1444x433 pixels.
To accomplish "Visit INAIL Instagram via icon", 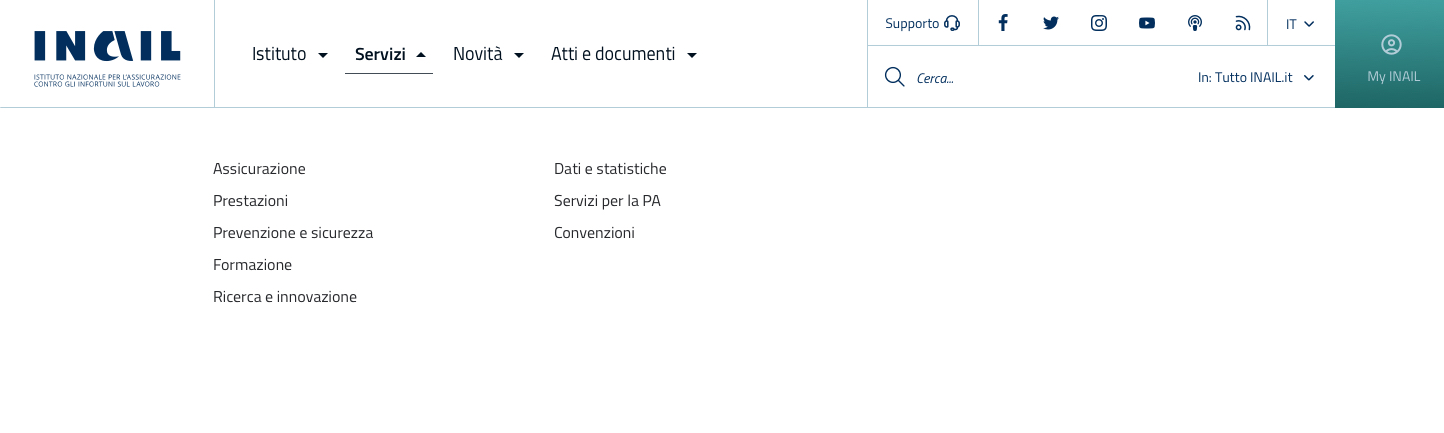I will (1099, 23).
